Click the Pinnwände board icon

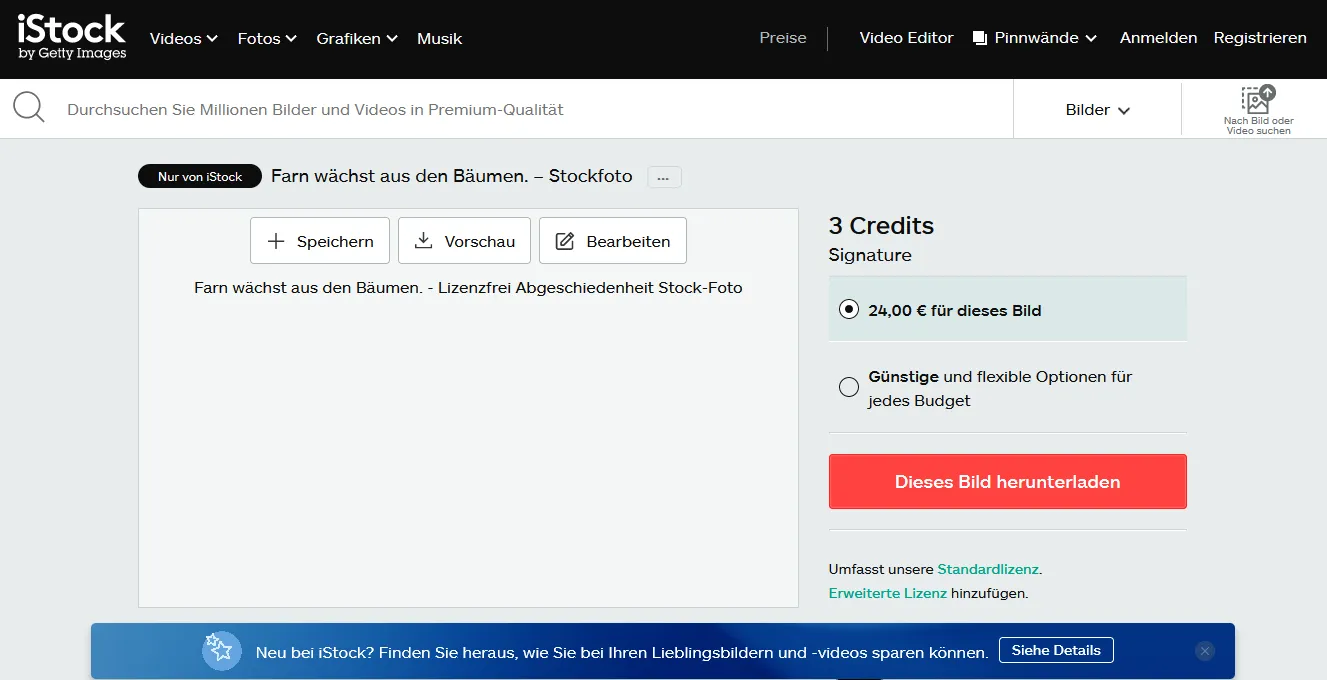click(x=980, y=38)
